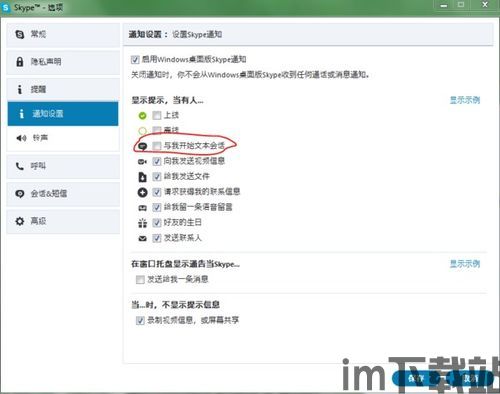This screenshot has height=394, width=500.
Task: Click the empty-circle offline status icon
Action: (142, 131)
